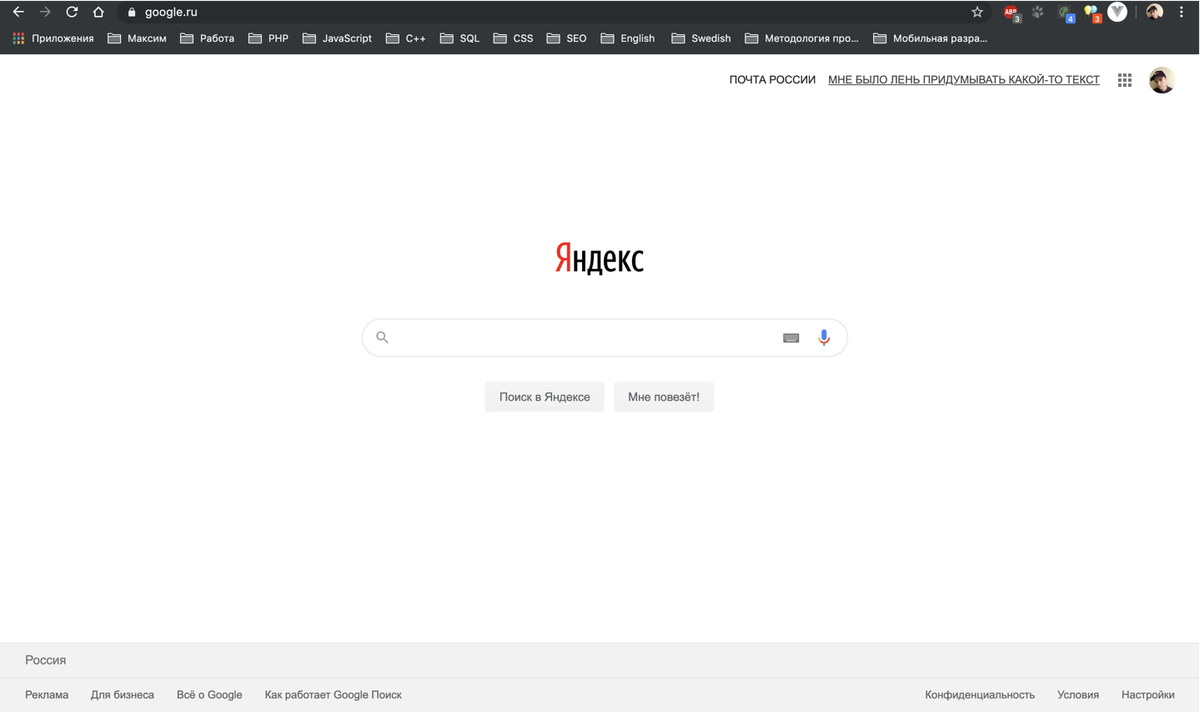Bookmark this page using the star icon

976,13
